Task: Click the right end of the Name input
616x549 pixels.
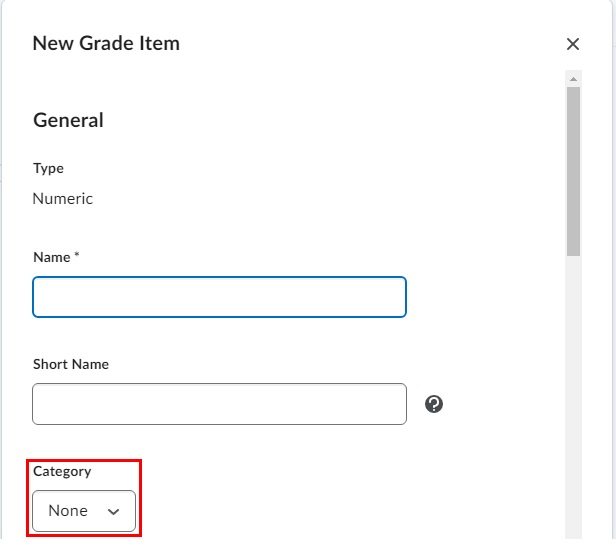Action: pos(398,297)
